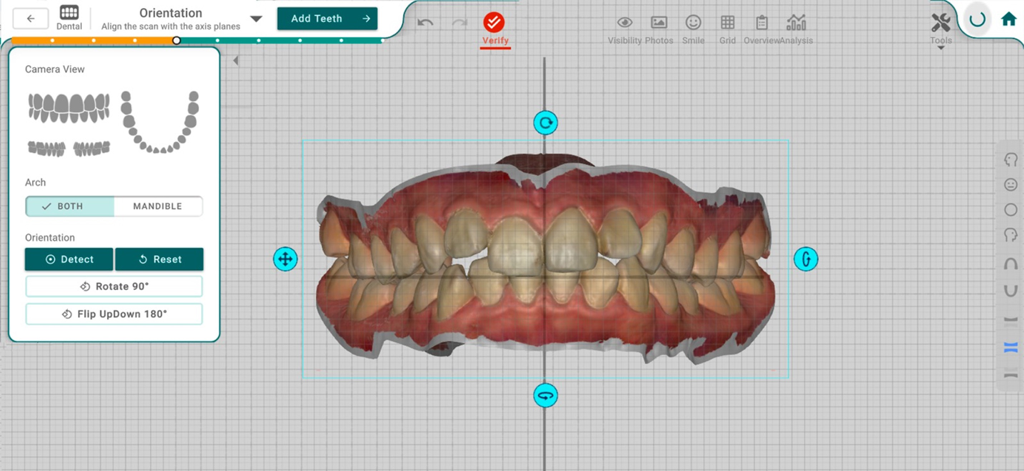Go back with the left arrow button
The width and height of the screenshot is (1024, 471).
point(31,18)
